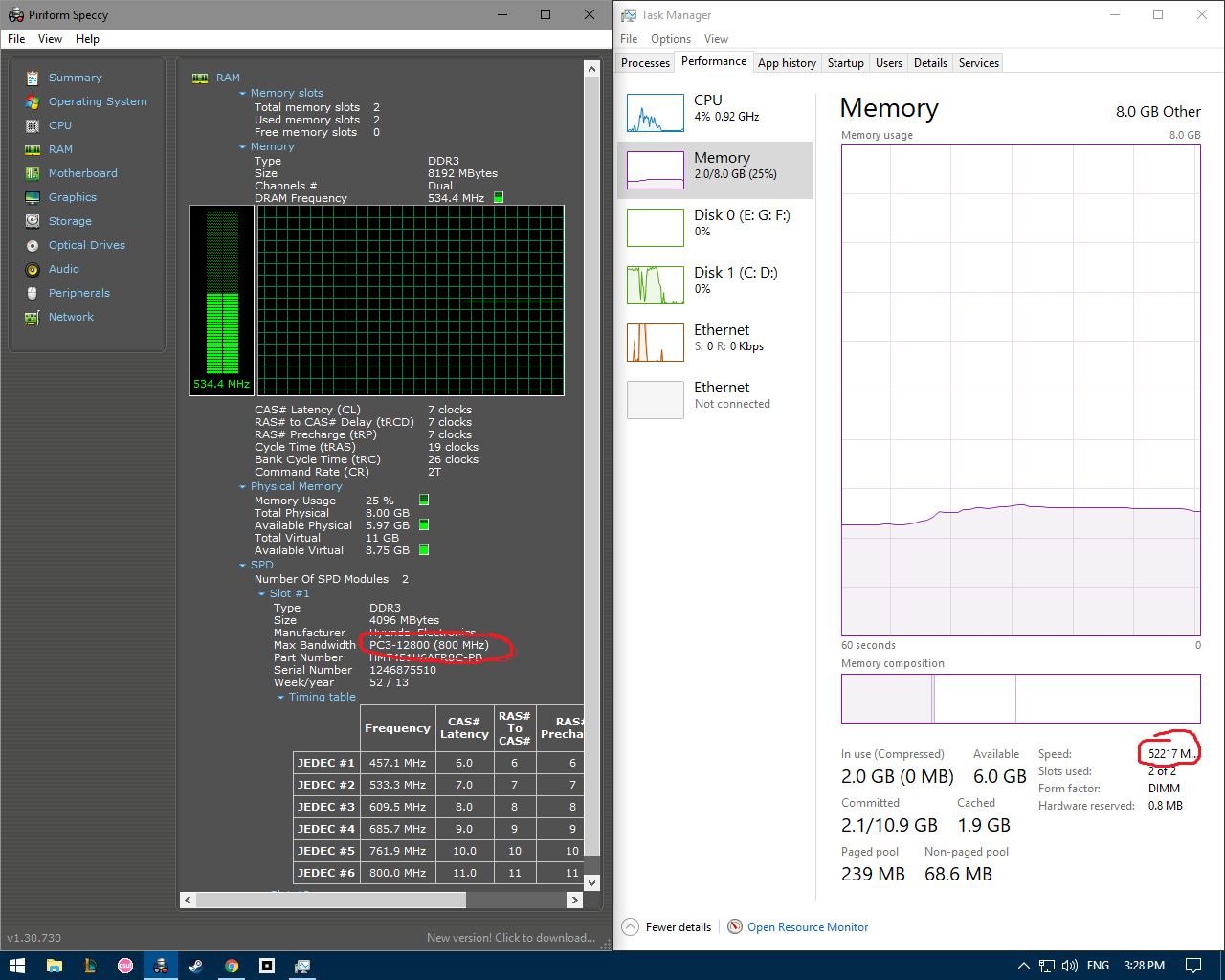Click the scroll down arrow in Speccy
This screenshot has width=1225, height=980.
(591, 883)
